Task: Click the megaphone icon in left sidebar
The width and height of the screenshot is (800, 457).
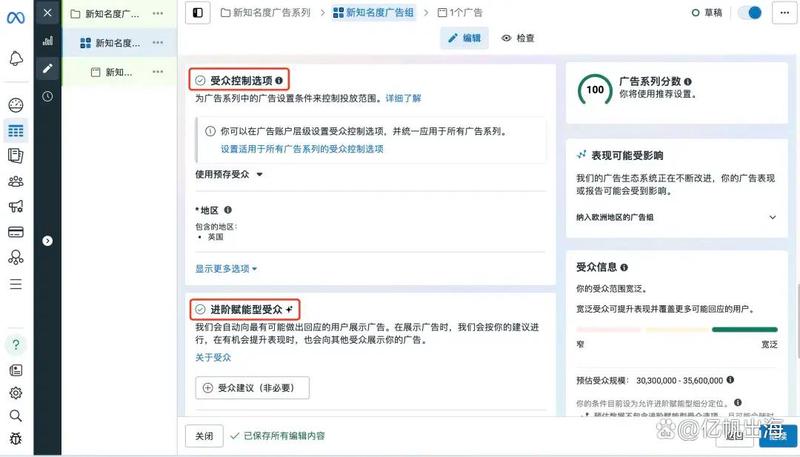Action: (15, 207)
